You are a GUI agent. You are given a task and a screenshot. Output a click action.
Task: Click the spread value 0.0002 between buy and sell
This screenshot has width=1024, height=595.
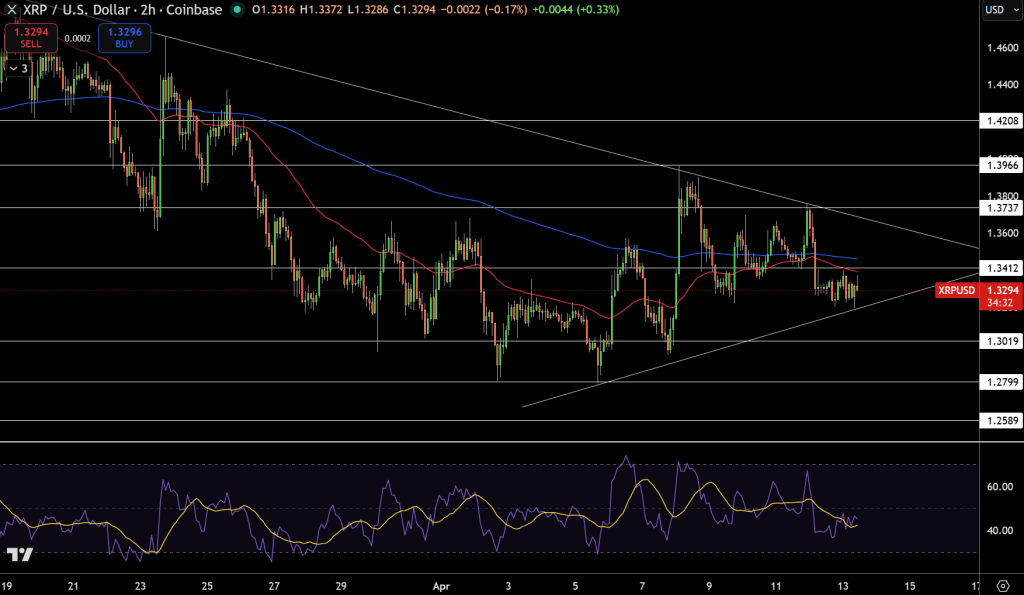80,38
